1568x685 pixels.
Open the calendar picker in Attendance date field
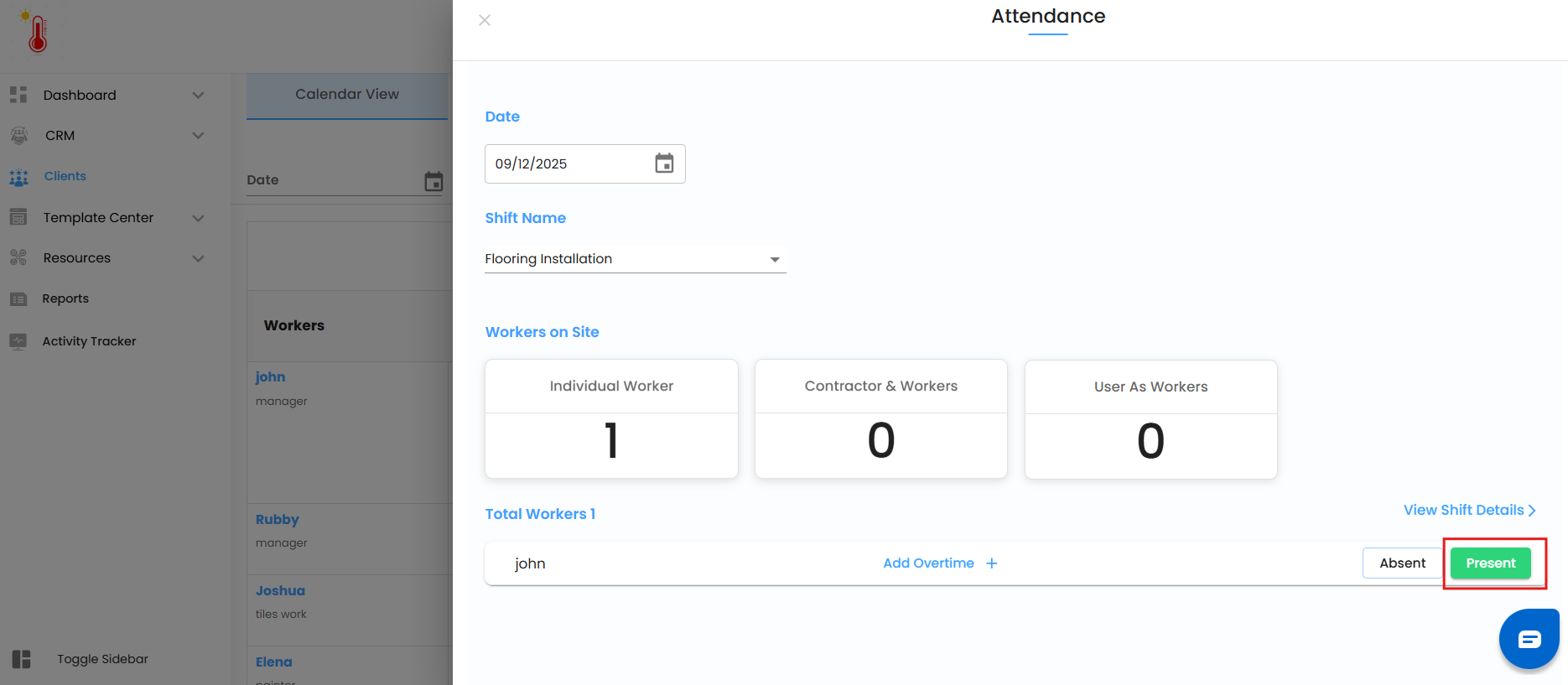[664, 163]
